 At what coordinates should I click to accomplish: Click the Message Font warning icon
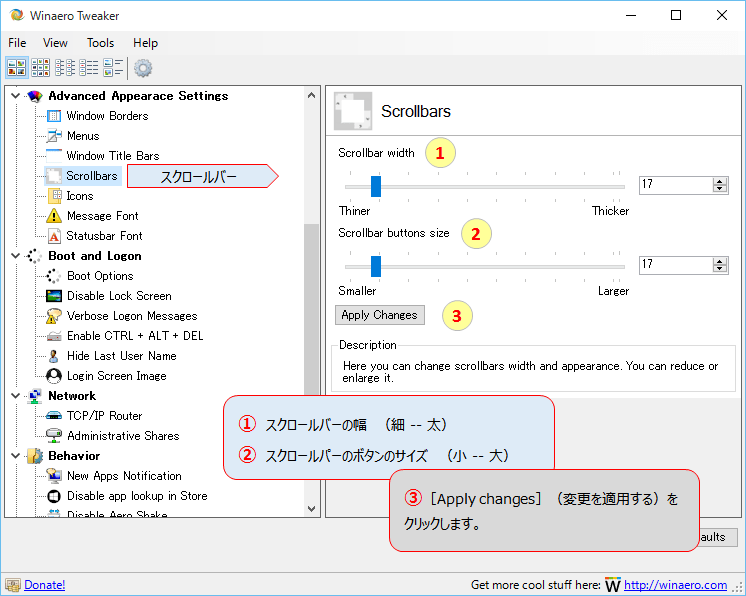click(54, 215)
